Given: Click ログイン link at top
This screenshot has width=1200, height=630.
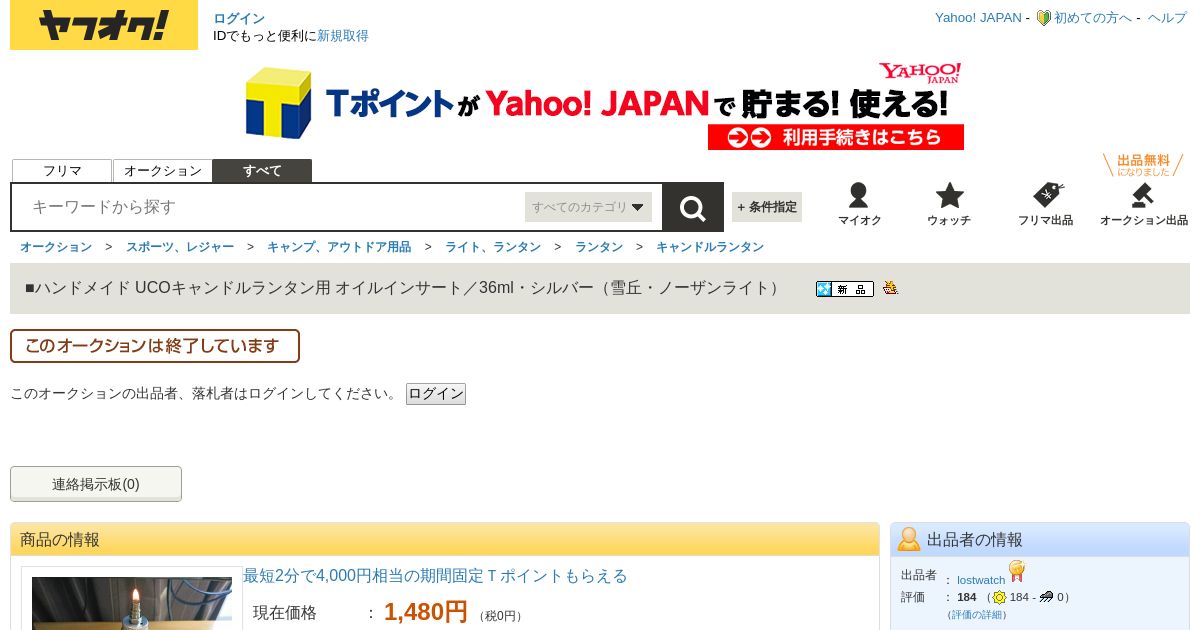Looking at the screenshot, I should (239, 18).
